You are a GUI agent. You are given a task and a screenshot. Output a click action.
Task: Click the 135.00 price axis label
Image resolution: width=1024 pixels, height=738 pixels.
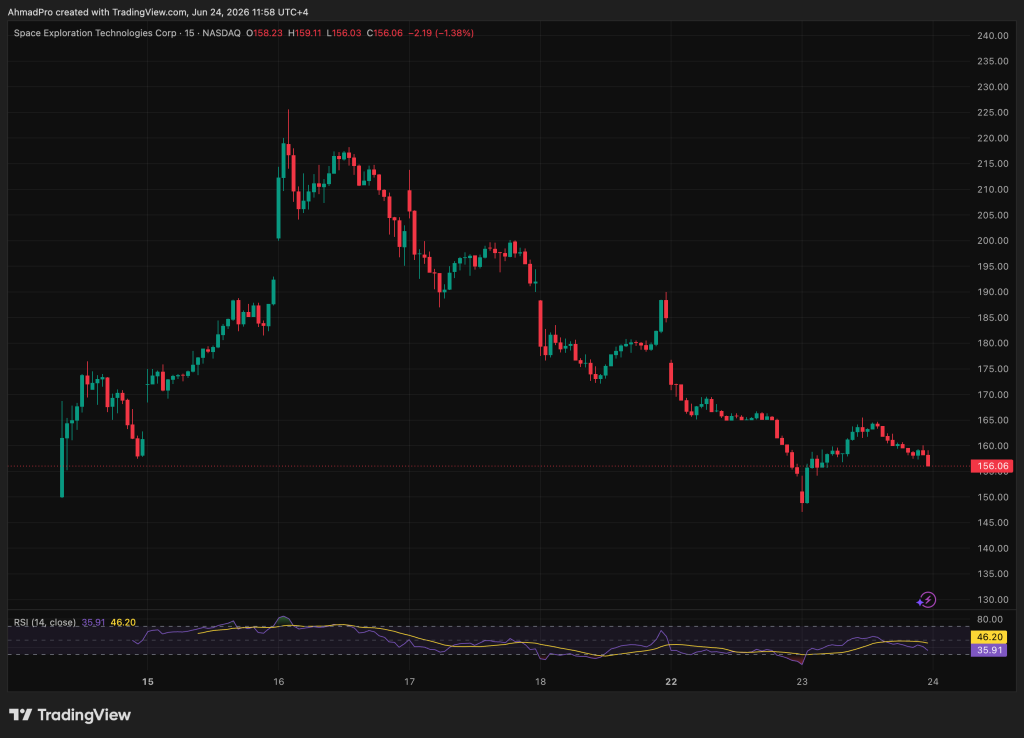coord(993,574)
